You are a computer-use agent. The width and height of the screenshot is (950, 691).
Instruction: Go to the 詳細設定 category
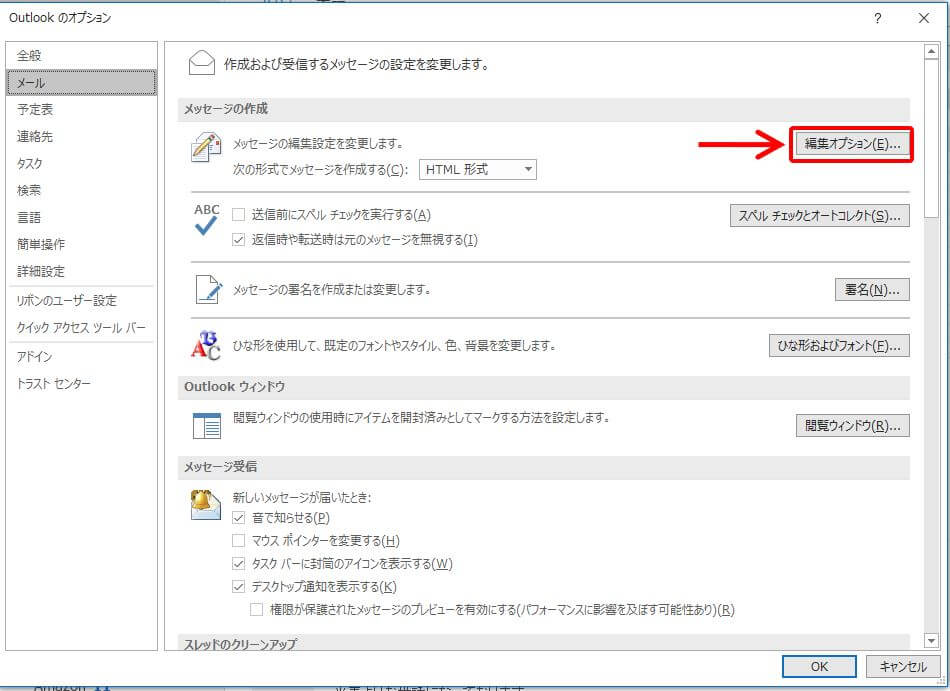pos(81,271)
